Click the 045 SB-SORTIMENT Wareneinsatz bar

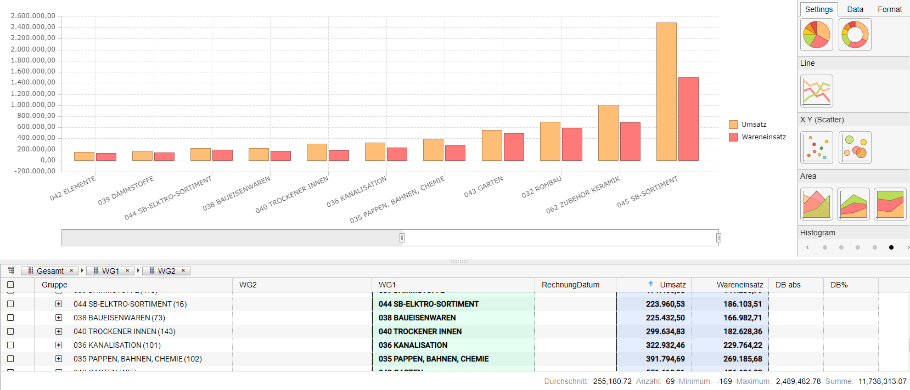click(x=688, y=119)
